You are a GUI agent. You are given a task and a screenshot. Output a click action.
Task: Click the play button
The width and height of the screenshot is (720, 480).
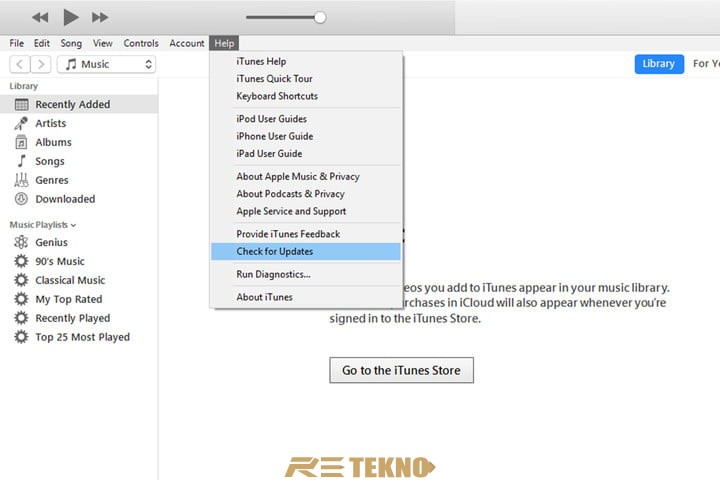tap(70, 17)
